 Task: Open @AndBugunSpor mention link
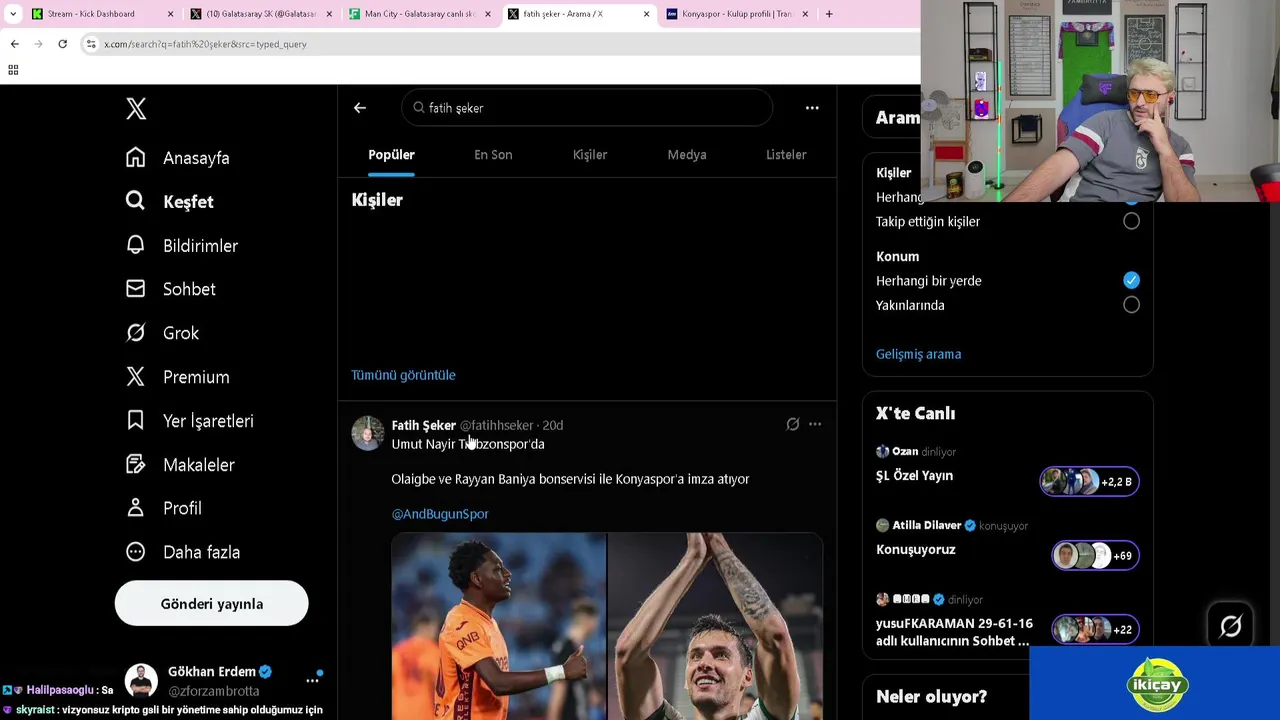pos(440,513)
